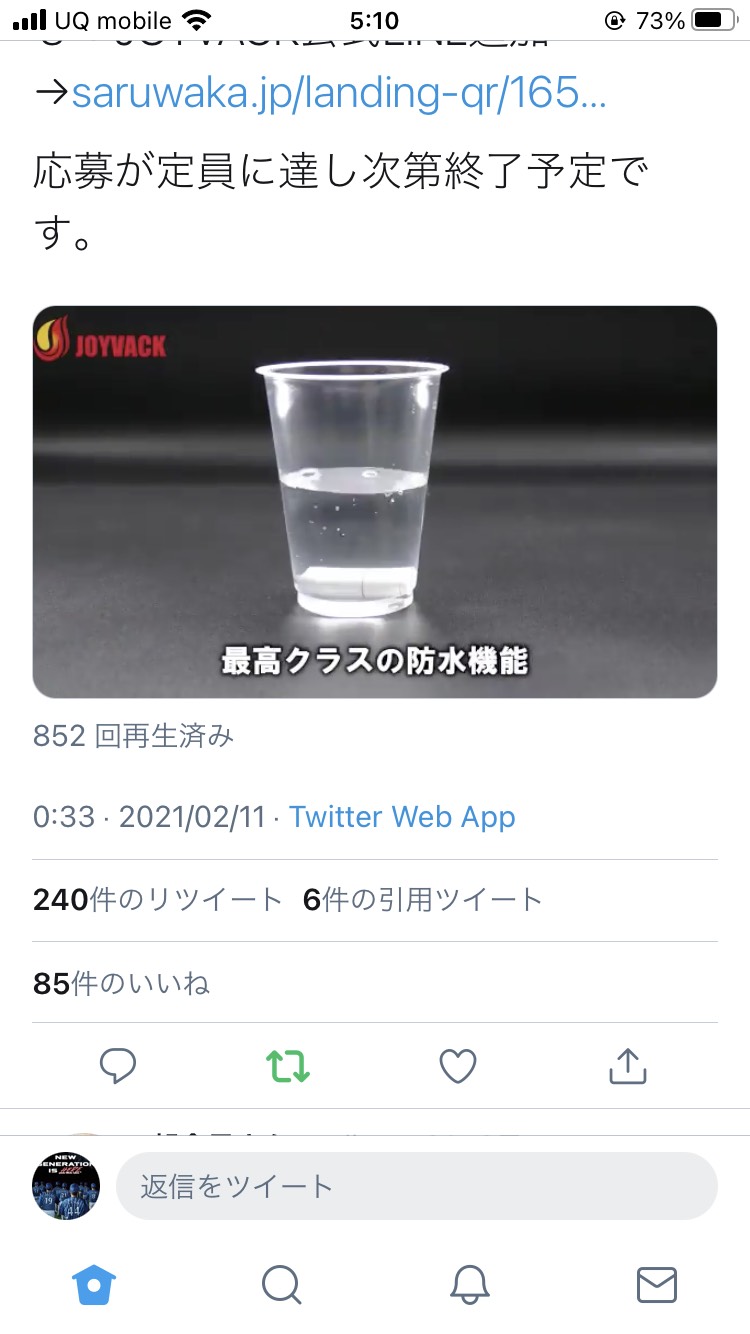The height and width of the screenshot is (1334, 750).
Task: Toggle the green retweet icon
Action: tap(288, 1066)
